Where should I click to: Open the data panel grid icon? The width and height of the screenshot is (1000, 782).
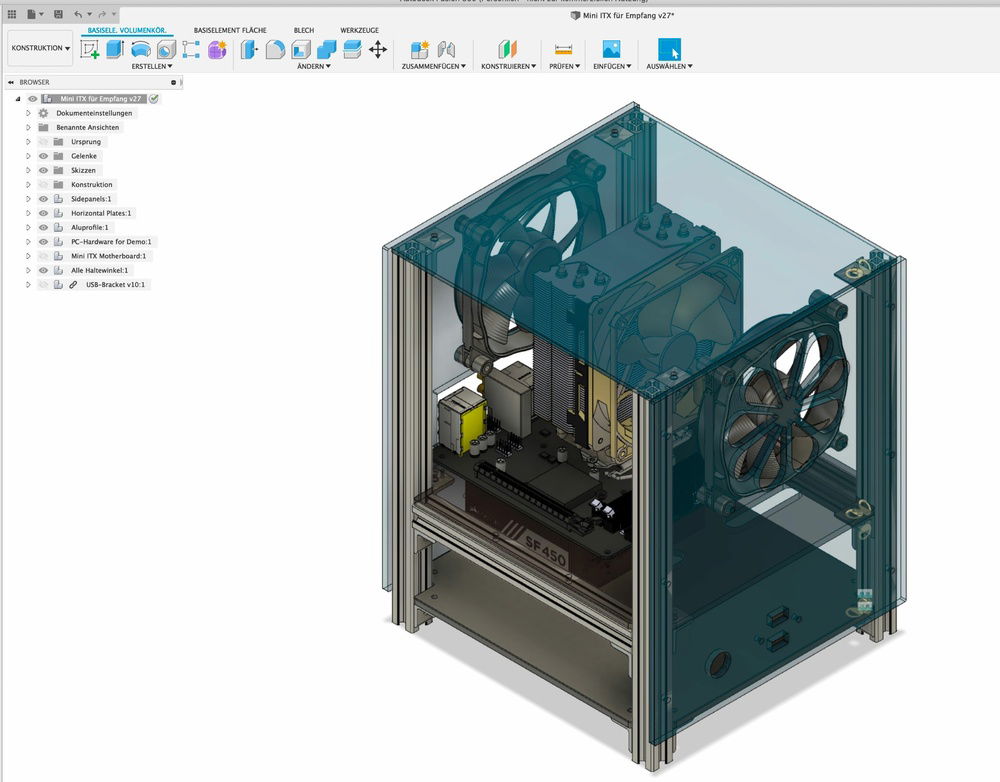[x=12, y=14]
